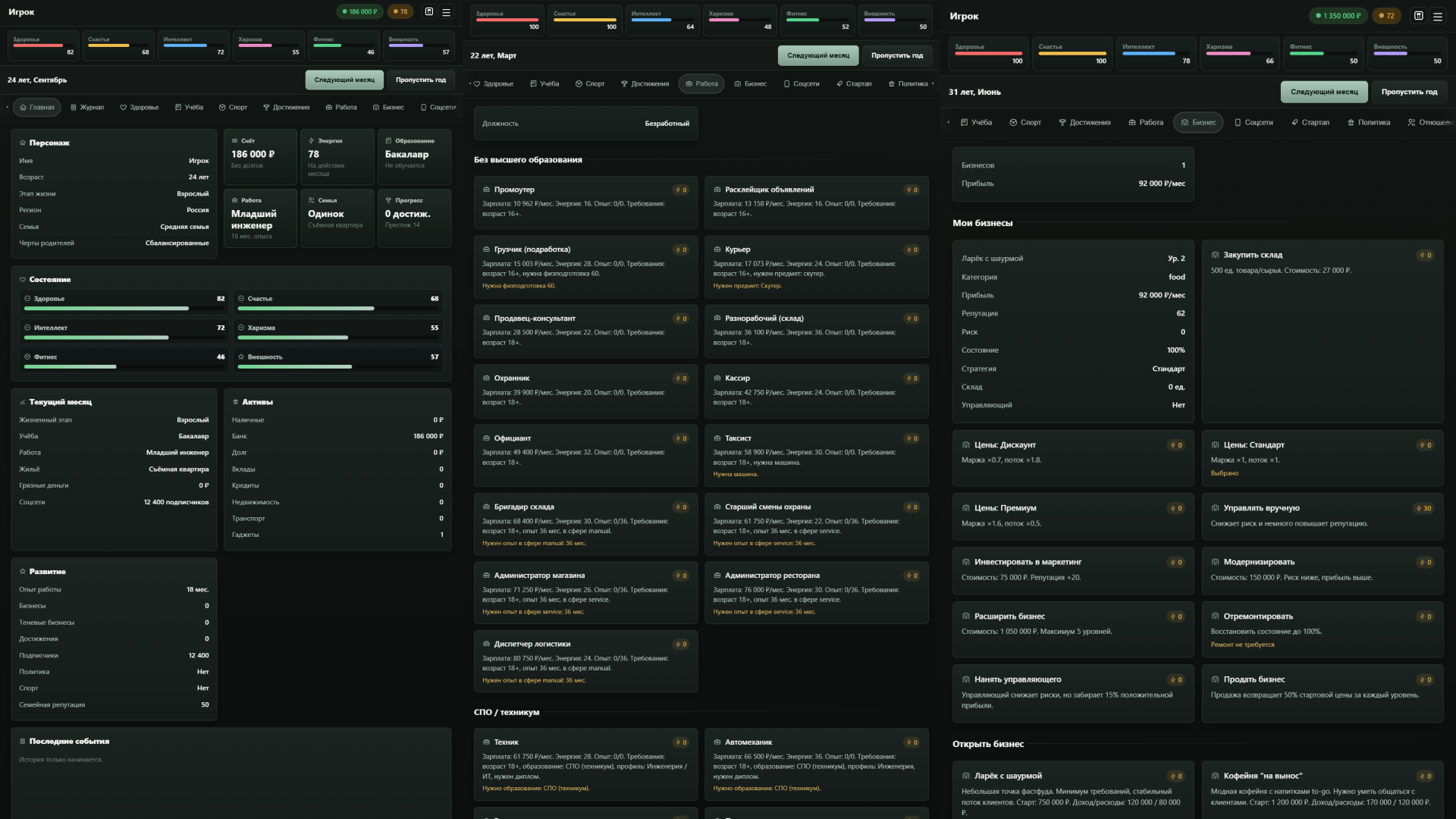Click star icon beside the Развитие heading
Image resolution: width=1456 pixels, height=819 pixels.
coord(23,572)
